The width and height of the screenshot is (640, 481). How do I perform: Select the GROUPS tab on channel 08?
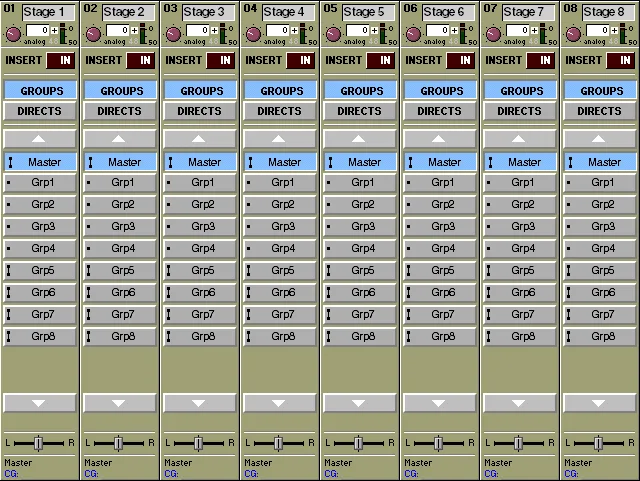[600, 90]
